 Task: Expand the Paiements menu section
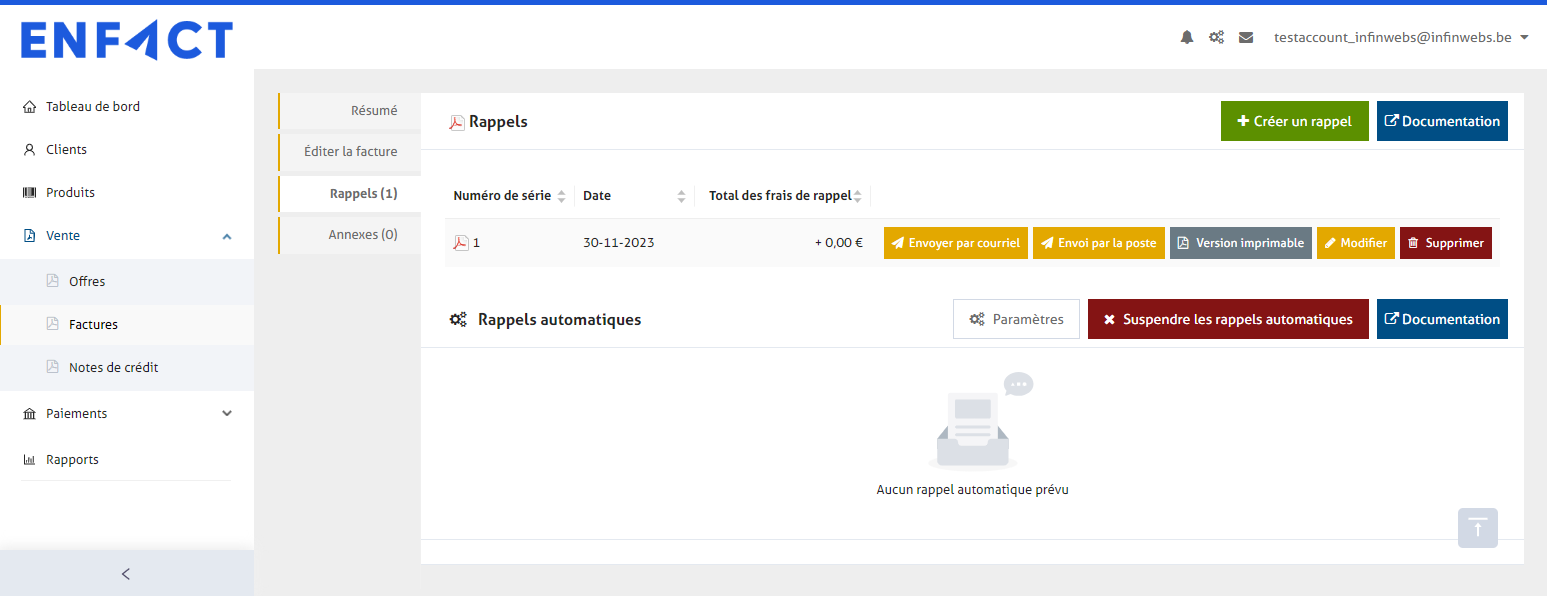click(x=227, y=414)
